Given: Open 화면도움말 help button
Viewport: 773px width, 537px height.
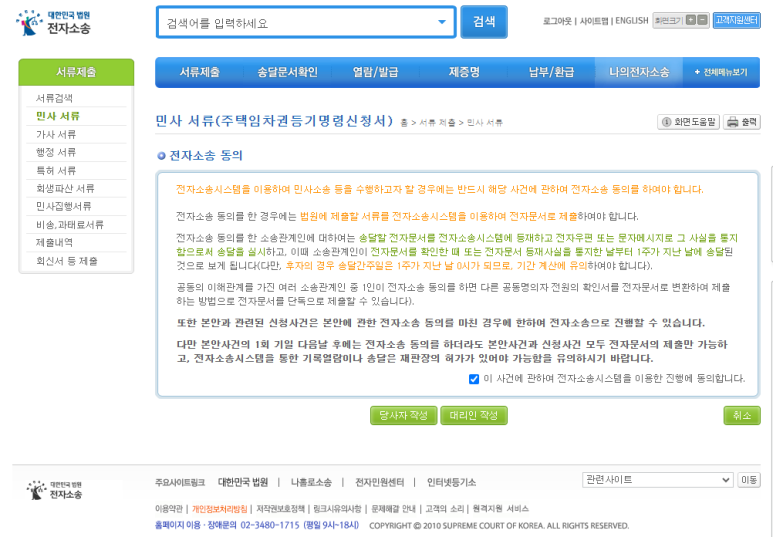Looking at the screenshot, I should (x=688, y=122).
